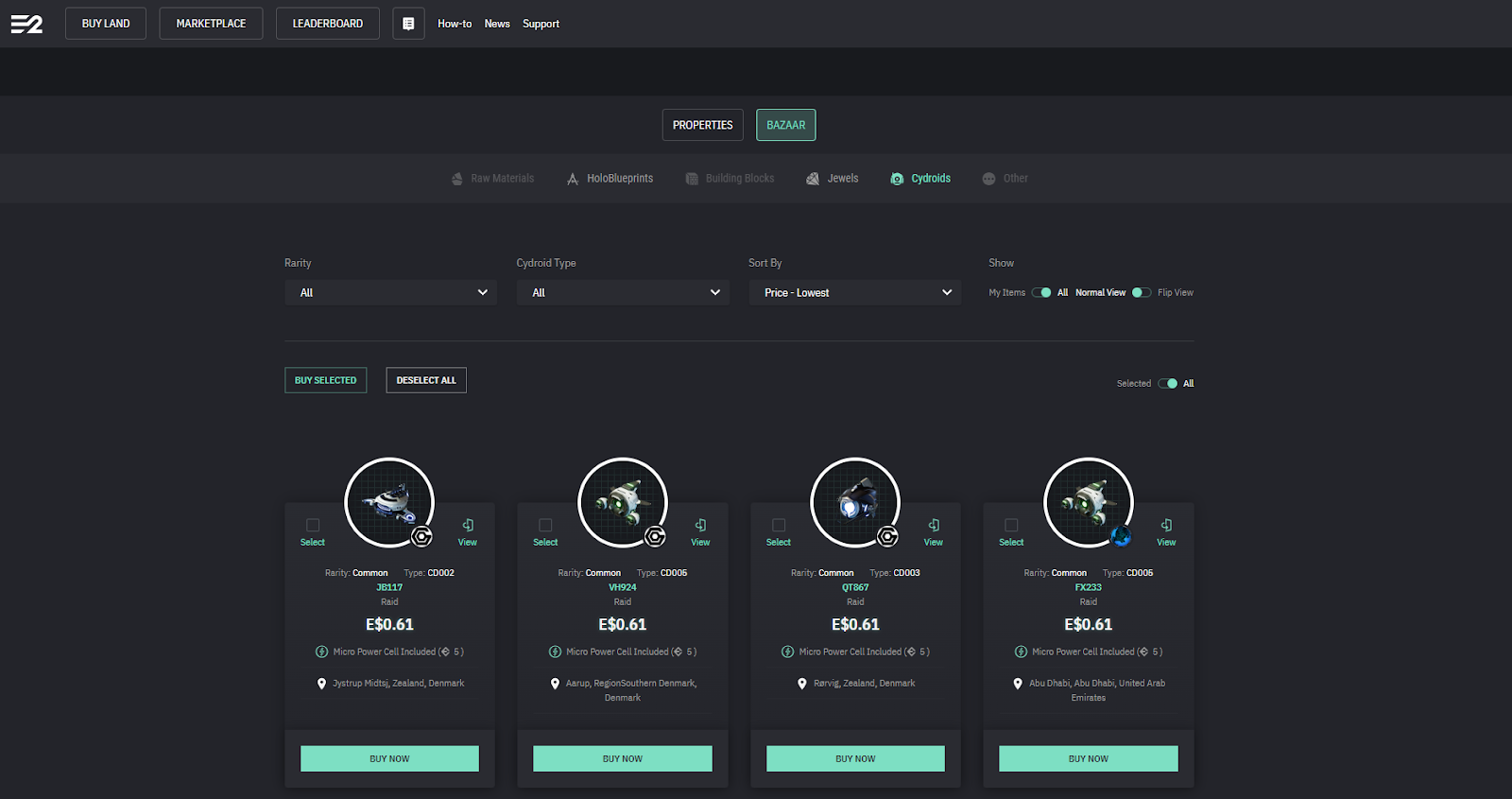This screenshot has height=799, width=1512.
Task: Toggle the My Items / All switch
Action: tap(1041, 293)
